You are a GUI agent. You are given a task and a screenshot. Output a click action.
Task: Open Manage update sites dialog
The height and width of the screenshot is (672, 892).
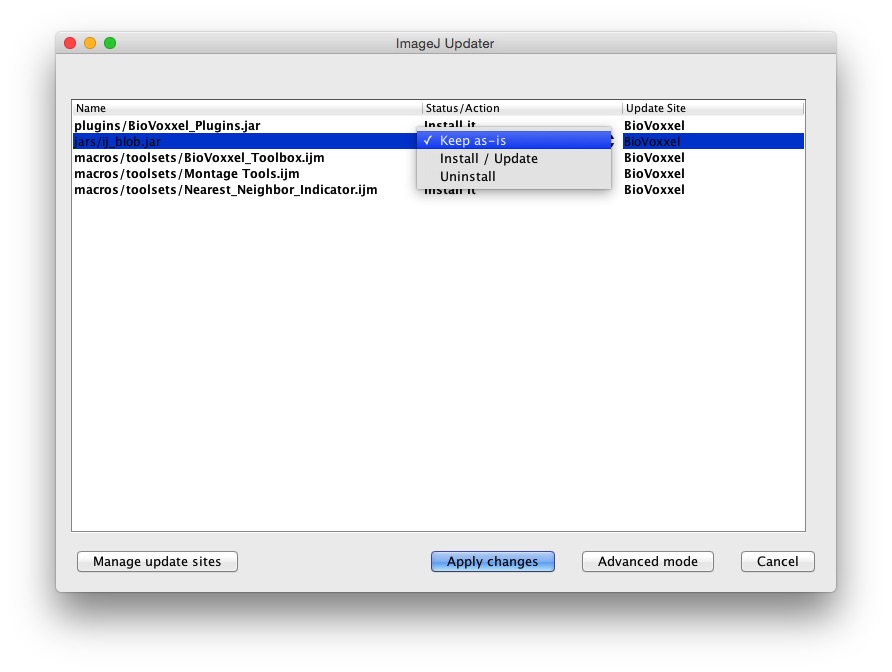pyautogui.click(x=157, y=562)
